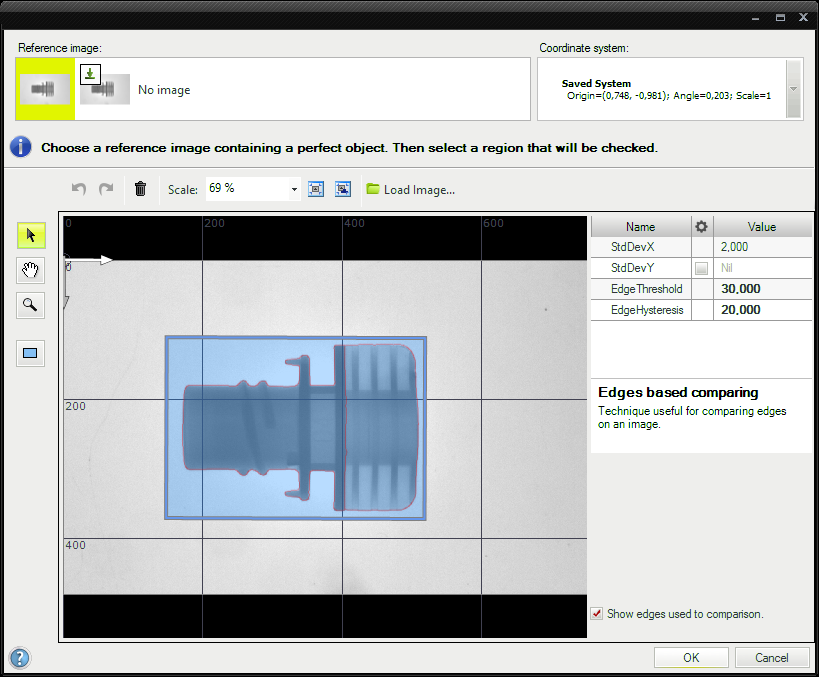Select the rectangle region tool
819x677 pixels.
(x=31, y=354)
